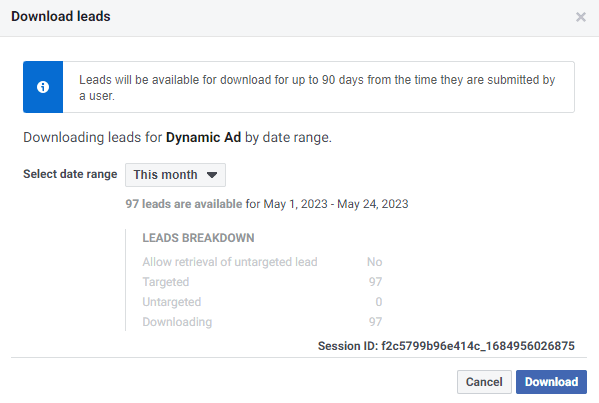Image resolution: width=599 pixels, height=403 pixels.
Task: Click the Select date range label
Action: 70,174
